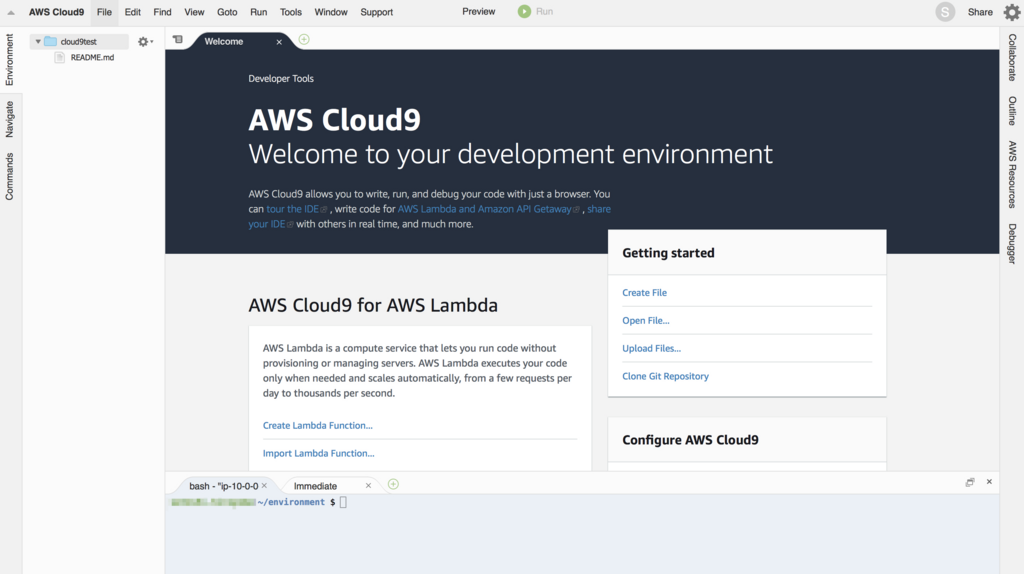The height and width of the screenshot is (574, 1024).
Task: Click the Create File link
Action: point(645,293)
